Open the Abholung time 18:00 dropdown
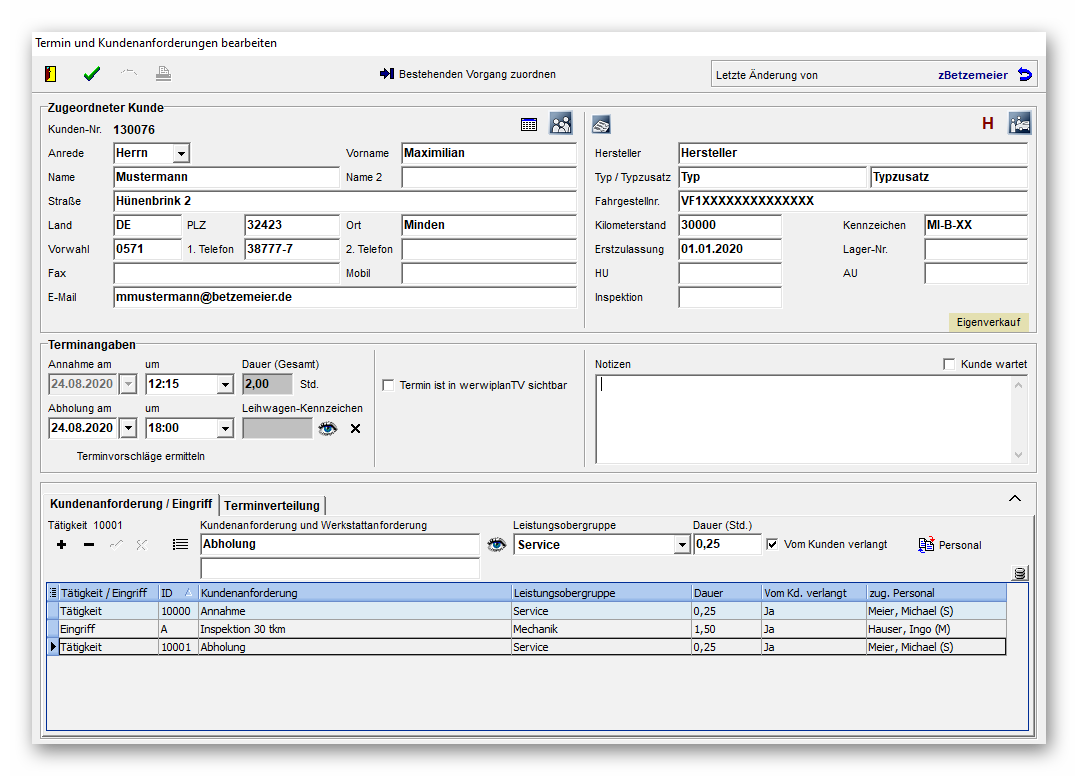The width and height of the screenshot is (1078, 776). (x=226, y=428)
